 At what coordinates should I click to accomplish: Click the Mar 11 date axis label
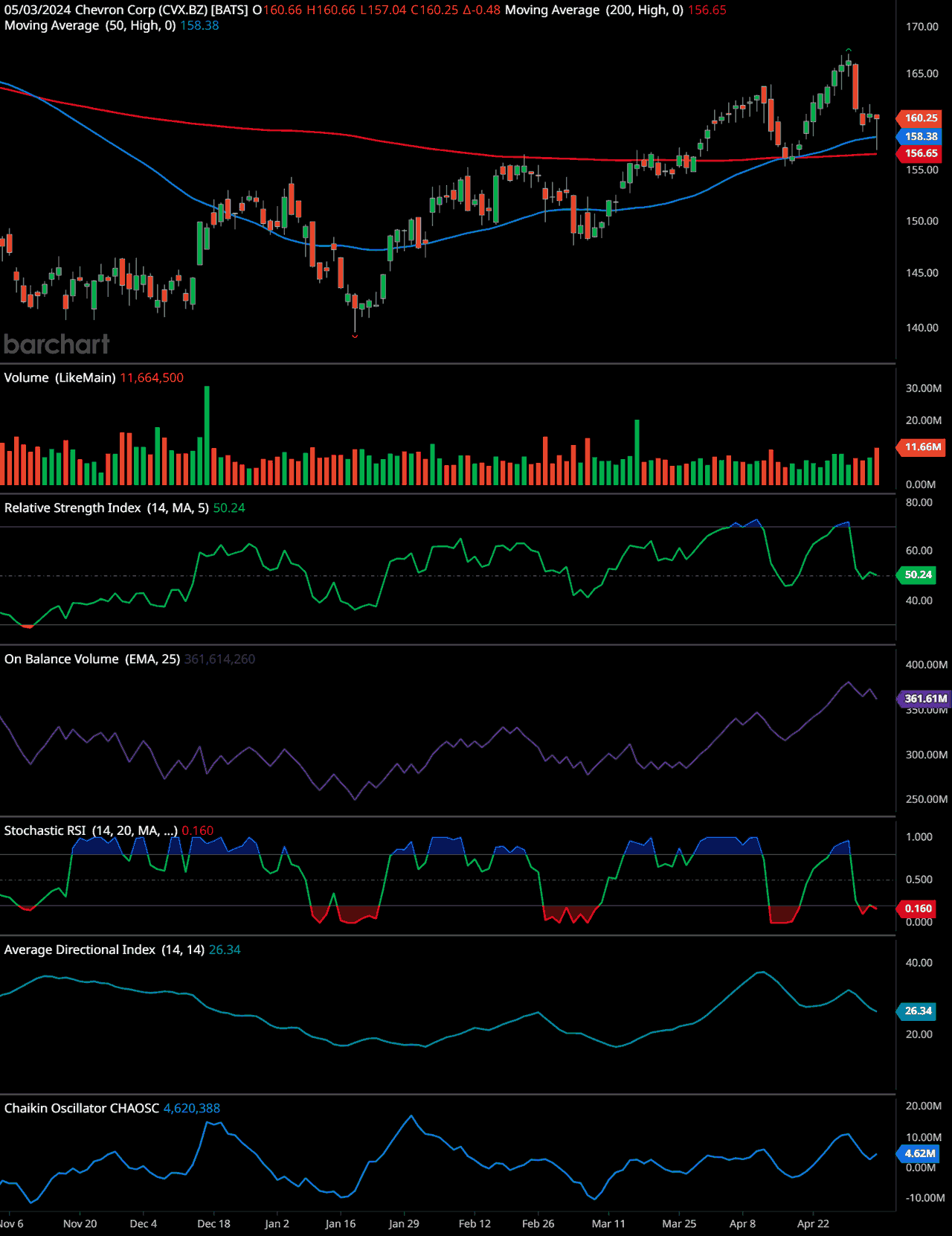[608, 1223]
